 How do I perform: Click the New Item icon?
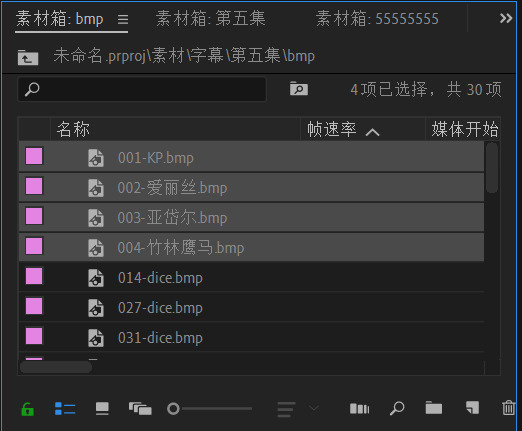[x=472, y=408]
